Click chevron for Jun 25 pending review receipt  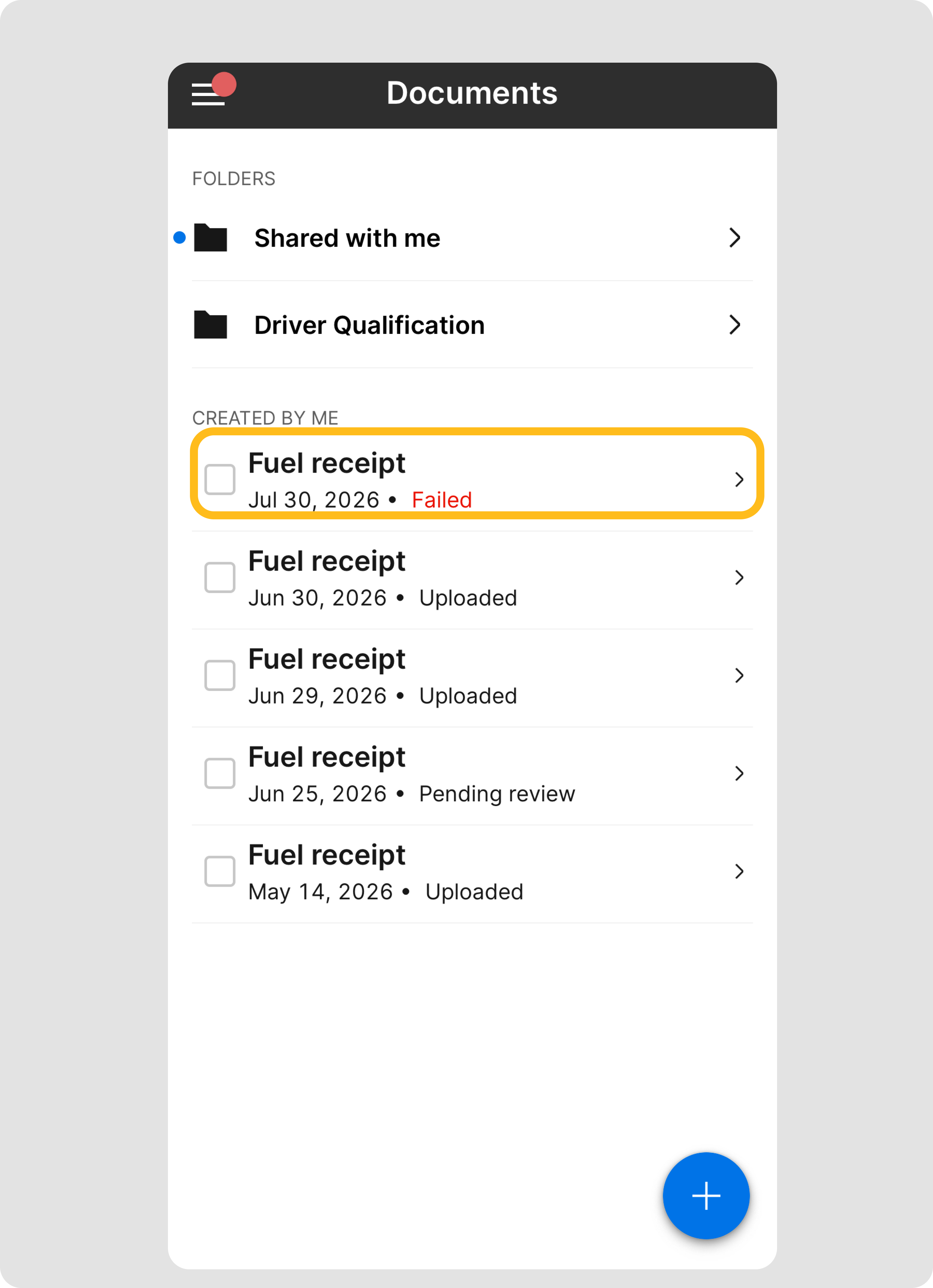pyautogui.click(x=739, y=773)
